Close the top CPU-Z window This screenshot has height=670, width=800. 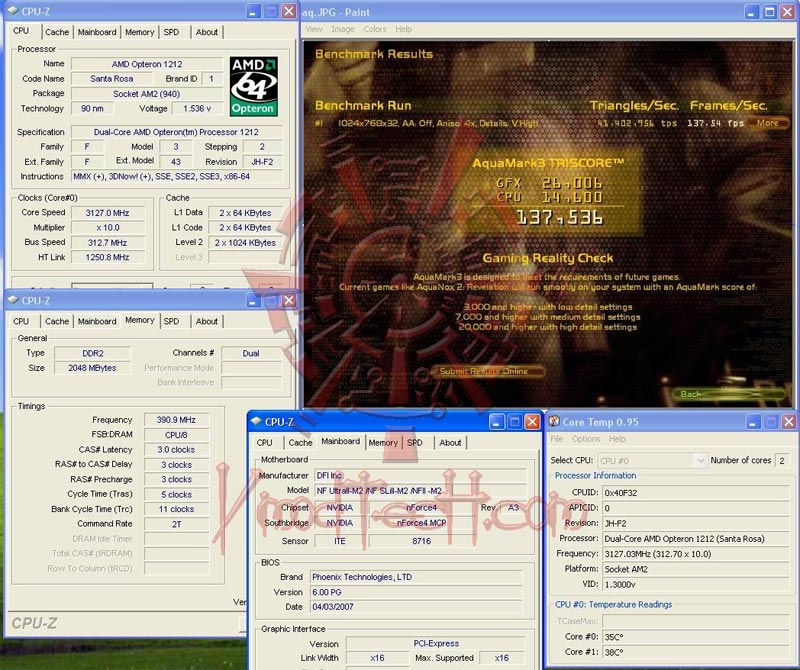click(x=289, y=11)
